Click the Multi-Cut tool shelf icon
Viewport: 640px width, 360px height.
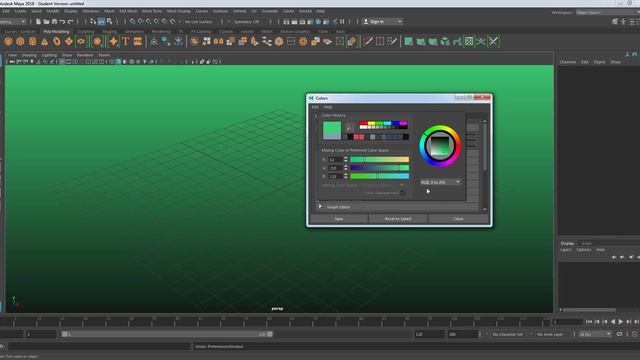click(x=368, y=41)
